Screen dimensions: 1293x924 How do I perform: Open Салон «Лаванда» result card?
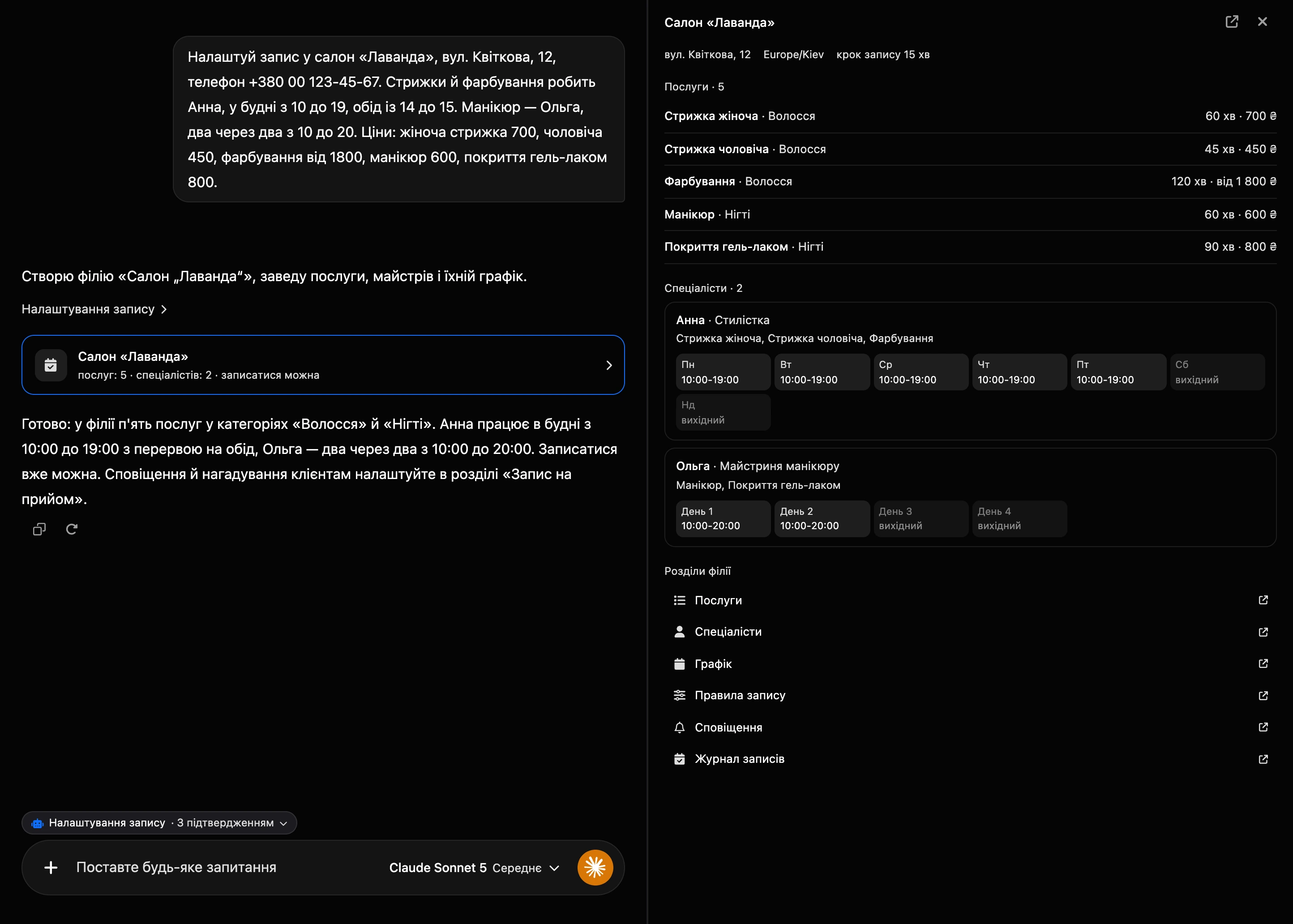[323, 365]
